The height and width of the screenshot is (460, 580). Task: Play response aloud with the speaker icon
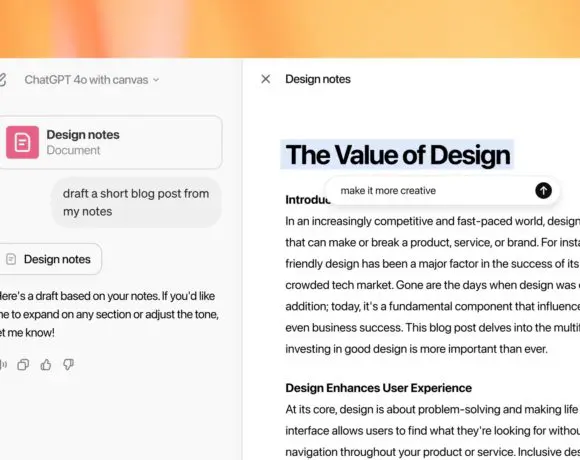(3, 365)
